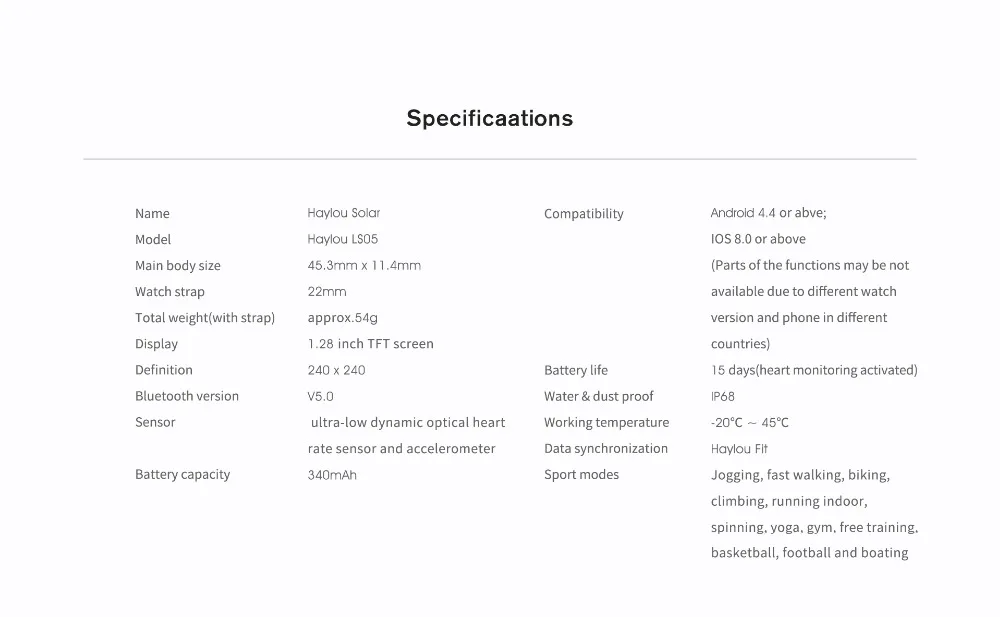Click the 1.28 inch TFT screen text
The image size is (1000, 617).
point(370,343)
